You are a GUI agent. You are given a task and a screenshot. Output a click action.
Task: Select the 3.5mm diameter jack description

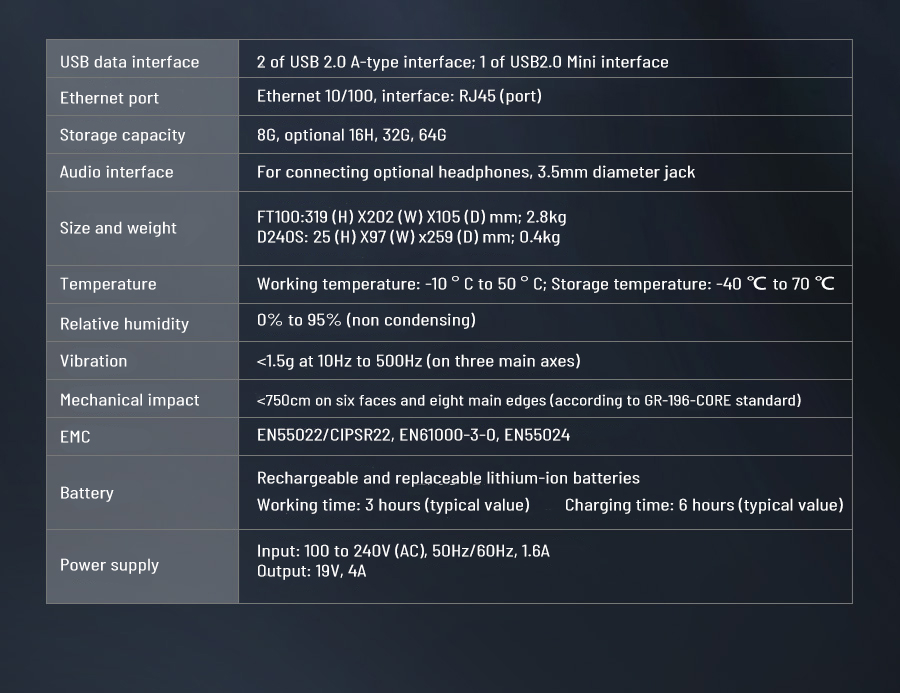[475, 172]
